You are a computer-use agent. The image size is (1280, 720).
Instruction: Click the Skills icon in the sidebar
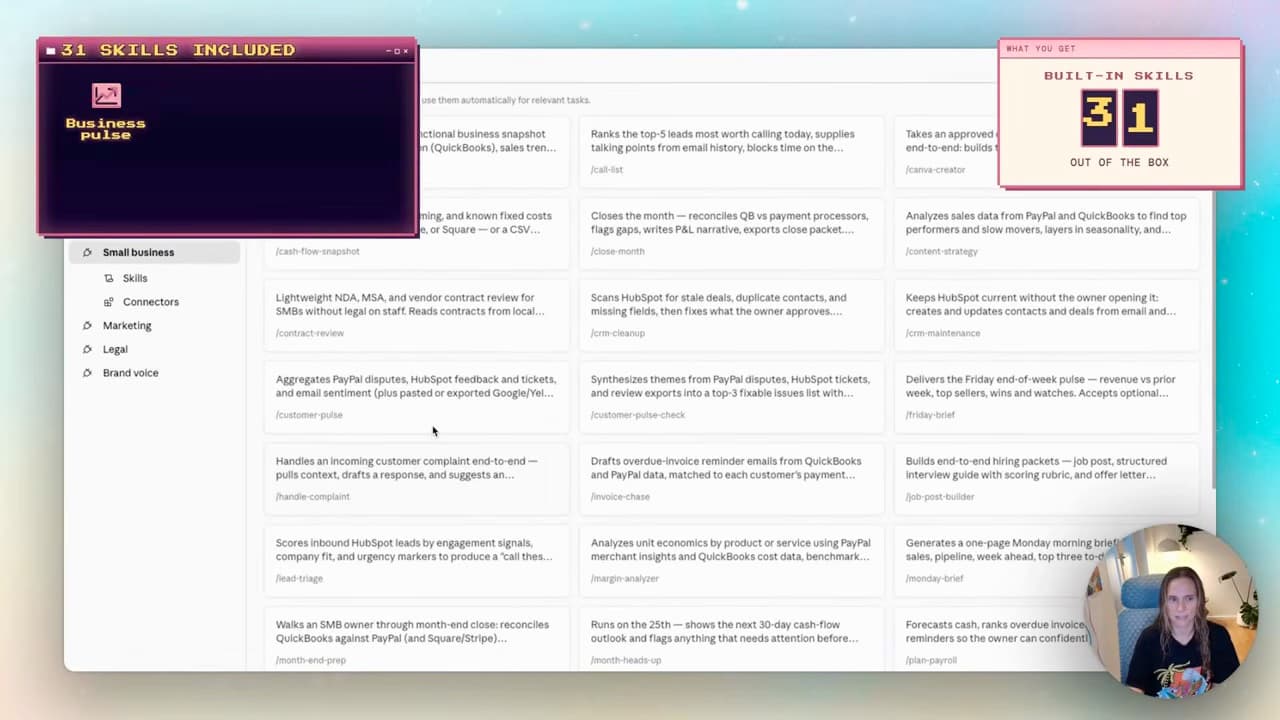(x=109, y=278)
